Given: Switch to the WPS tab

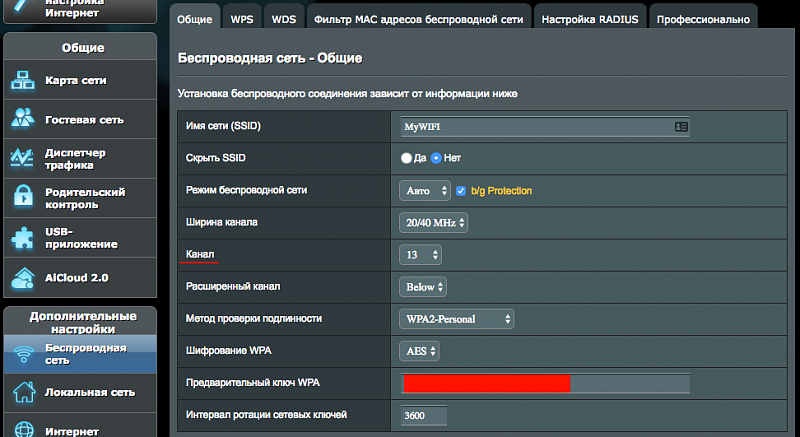Looking at the screenshot, I should [241, 18].
